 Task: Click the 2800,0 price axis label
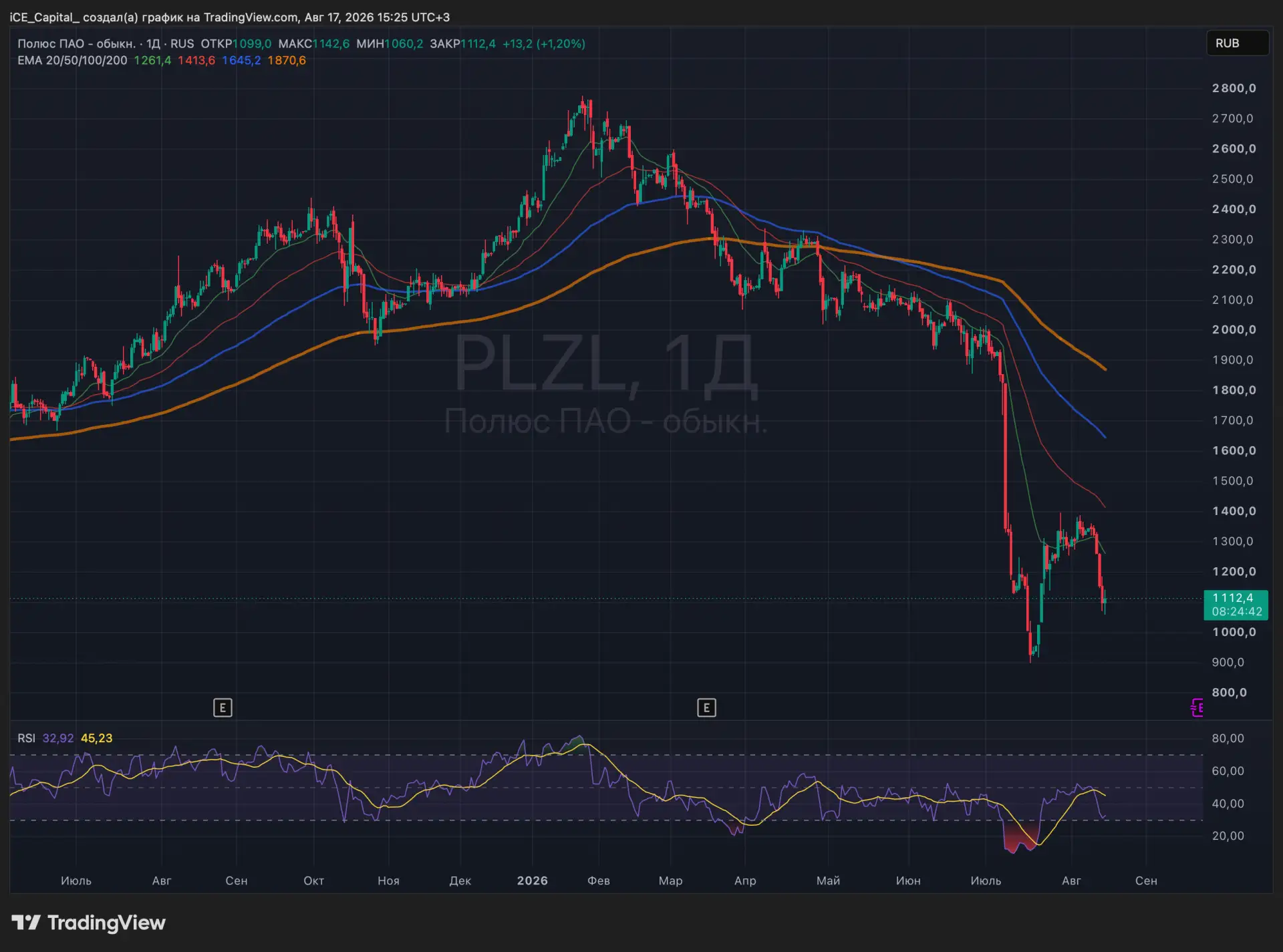[1234, 88]
